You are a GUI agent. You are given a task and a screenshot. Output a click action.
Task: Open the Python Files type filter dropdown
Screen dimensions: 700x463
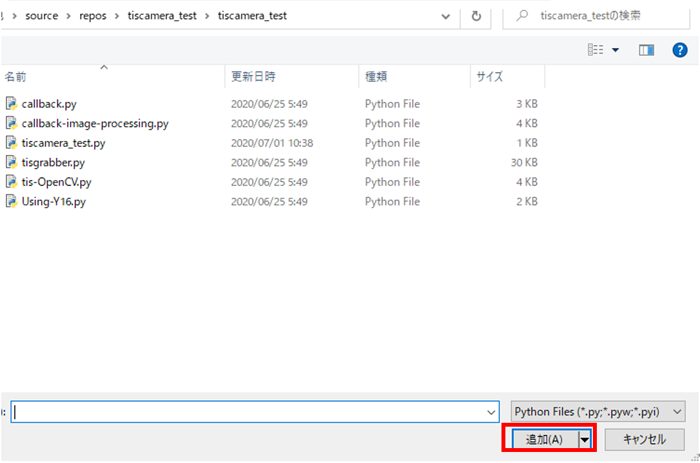coord(677,412)
